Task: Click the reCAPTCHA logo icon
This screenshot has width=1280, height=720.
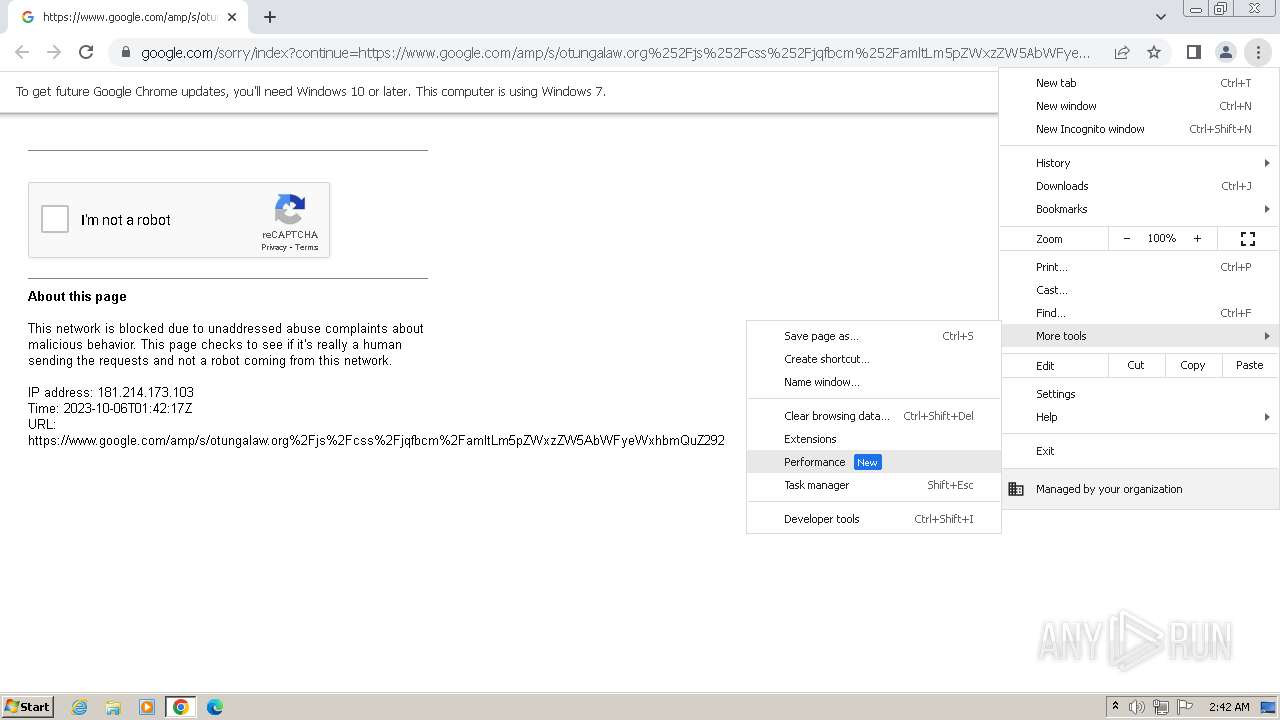Action: (290, 210)
